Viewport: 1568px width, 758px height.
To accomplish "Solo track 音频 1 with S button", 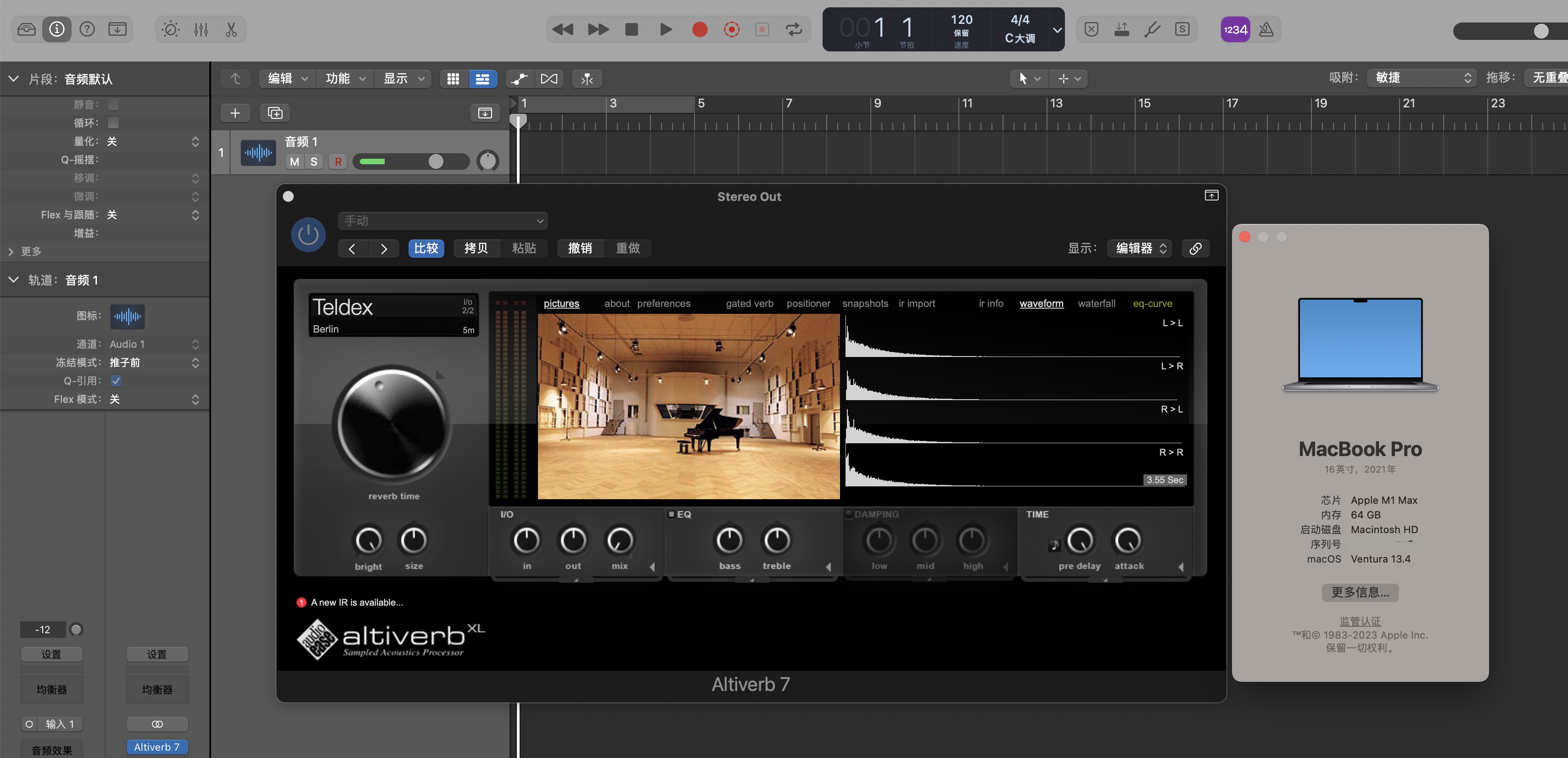I will coord(314,161).
